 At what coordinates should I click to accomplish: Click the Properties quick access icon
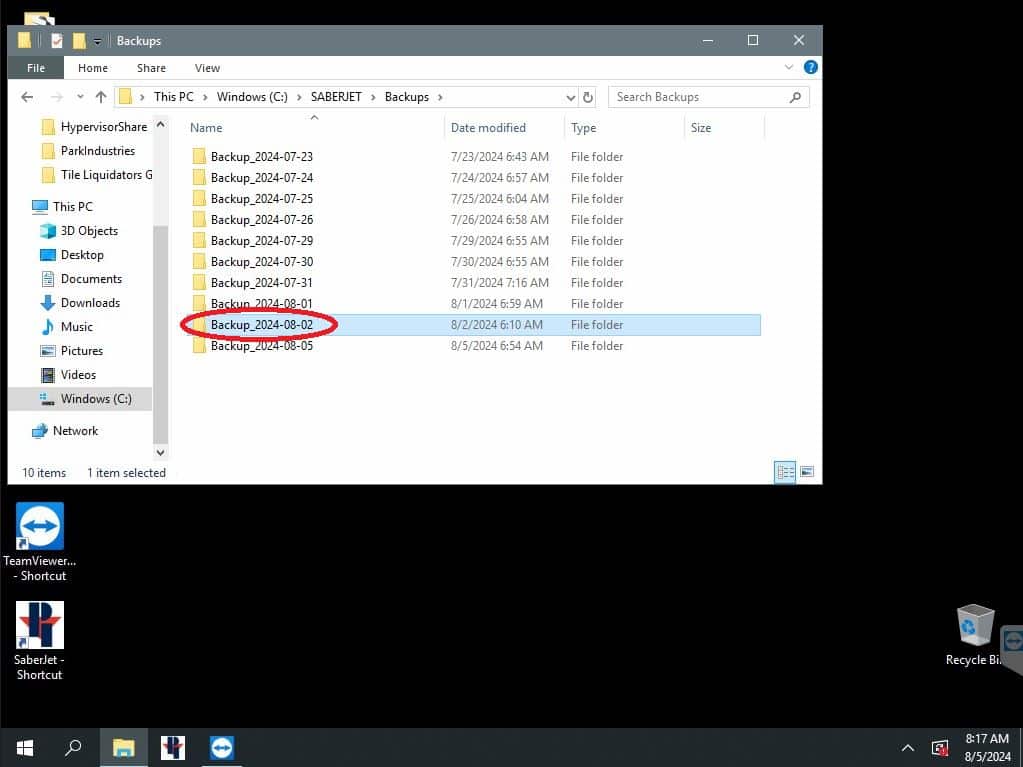pyautogui.click(x=57, y=40)
